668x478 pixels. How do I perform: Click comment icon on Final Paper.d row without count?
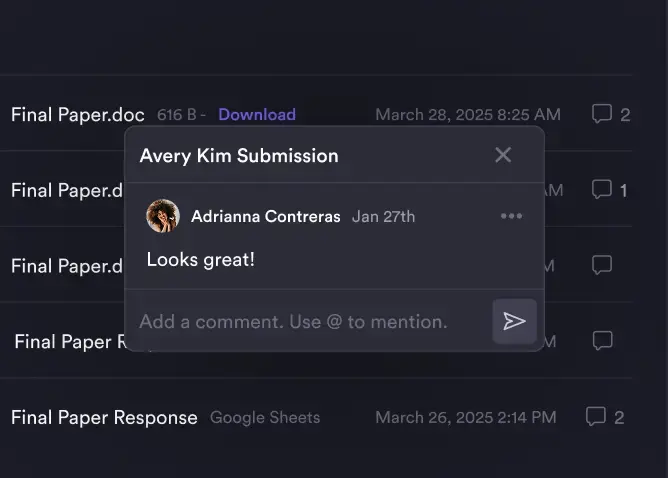pyautogui.click(x=602, y=265)
